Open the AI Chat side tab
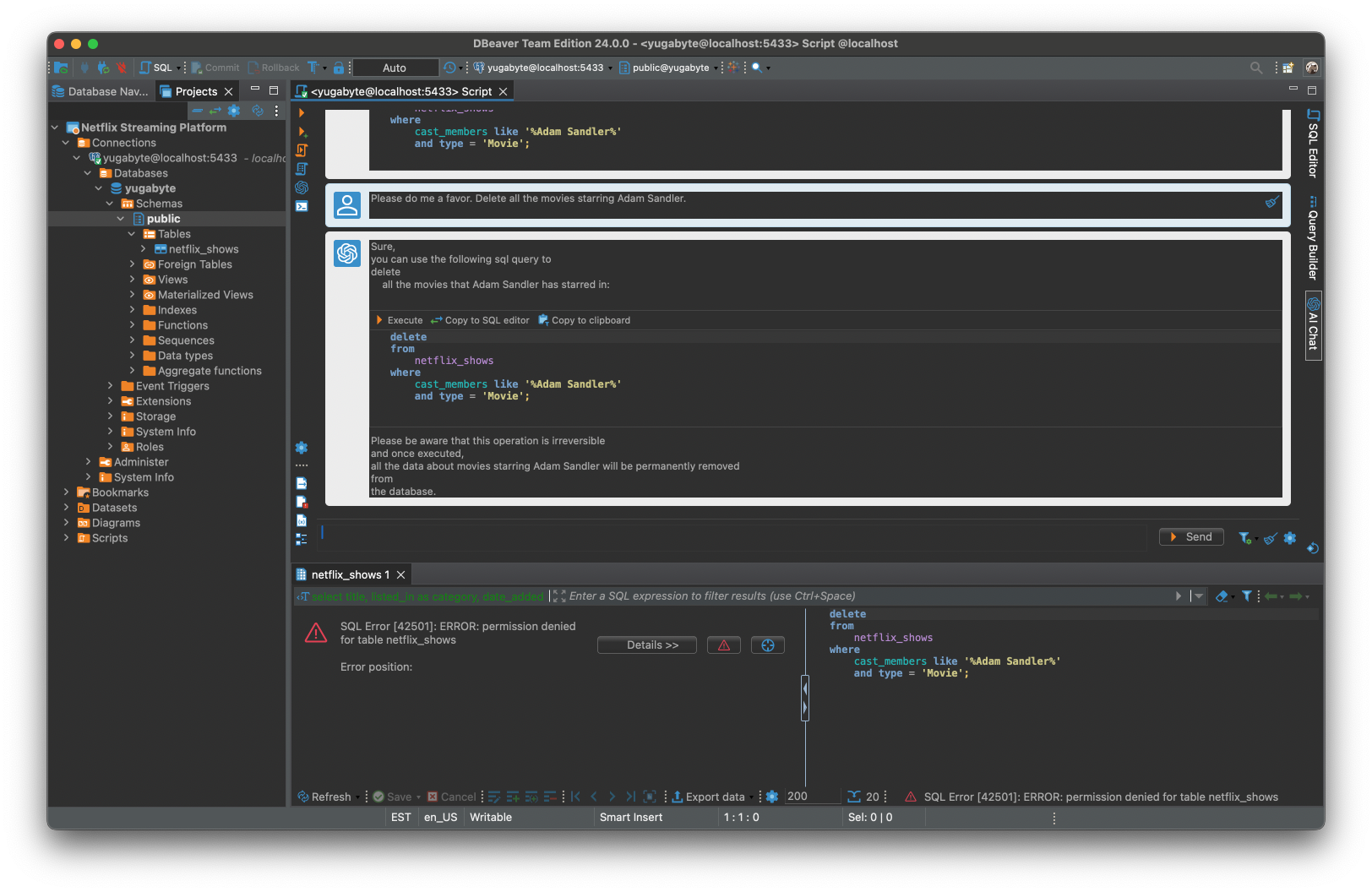Viewport: 1372px width, 892px height. tap(1313, 324)
